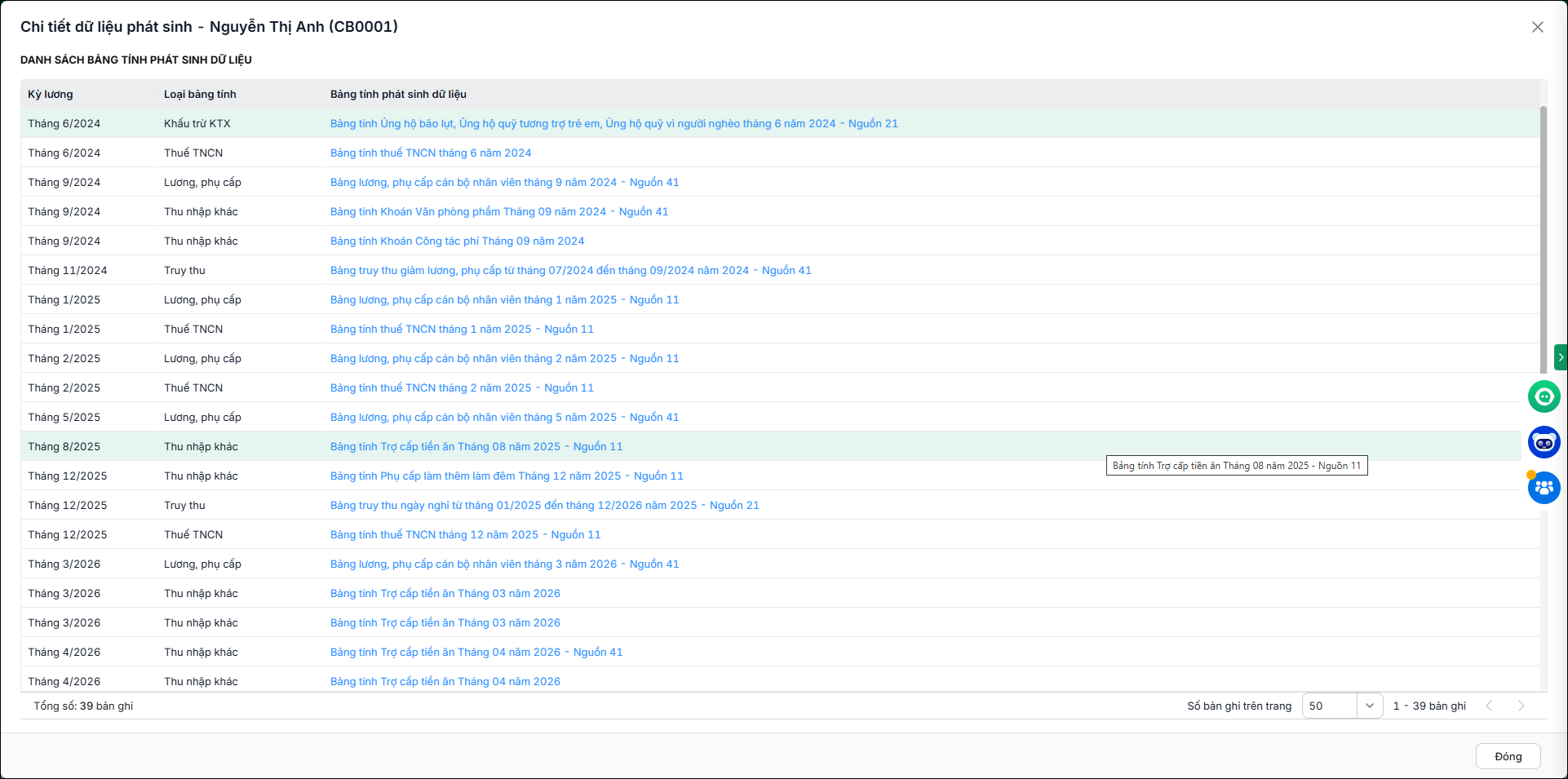Image resolution: width=1568 pixels, height=779 pixels.
Task: Open Phụ cấp làm thêm làm đêm Tháng 12 link
Action: [507, 476]
